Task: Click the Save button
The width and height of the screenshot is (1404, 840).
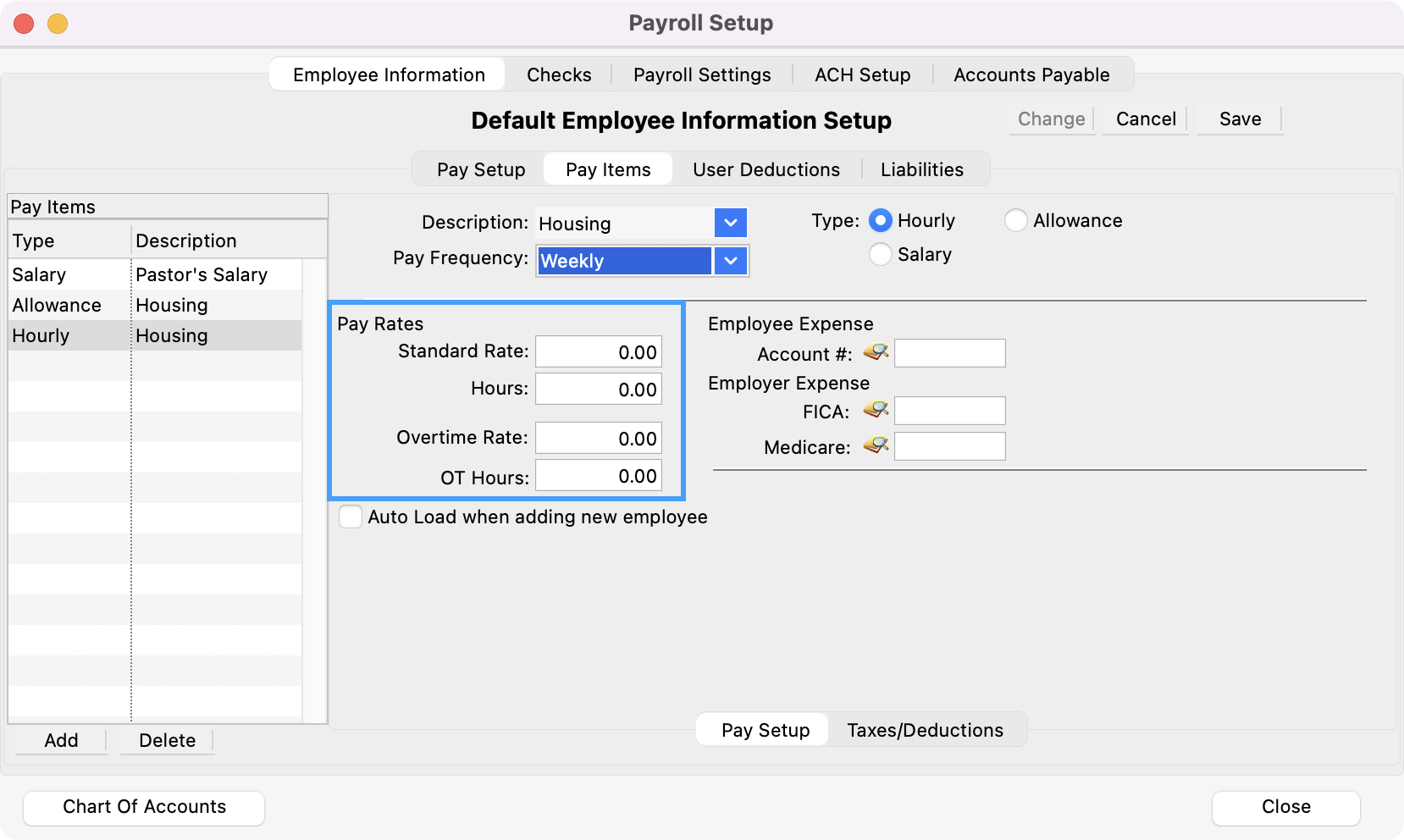Action: point(1240,119)
